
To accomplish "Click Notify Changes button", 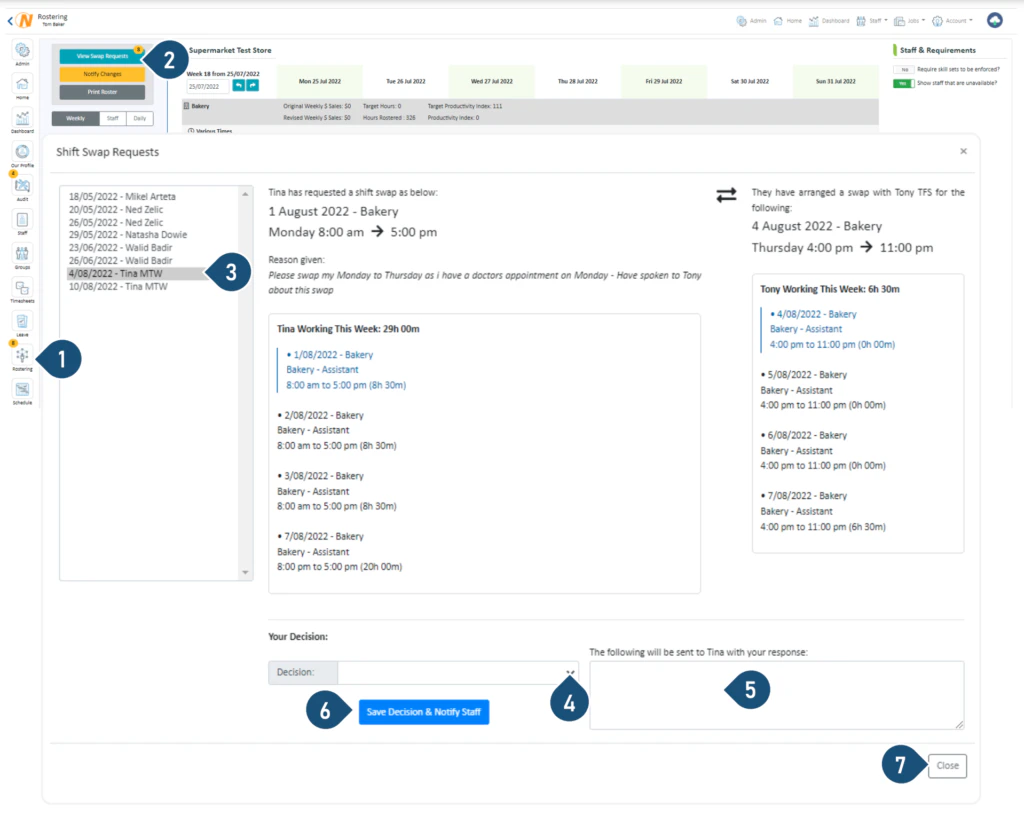I will tap(102, 74).
